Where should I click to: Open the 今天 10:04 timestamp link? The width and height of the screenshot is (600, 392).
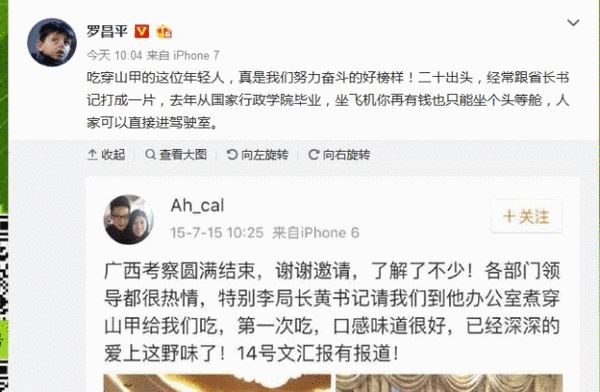(x=114, y=56)
